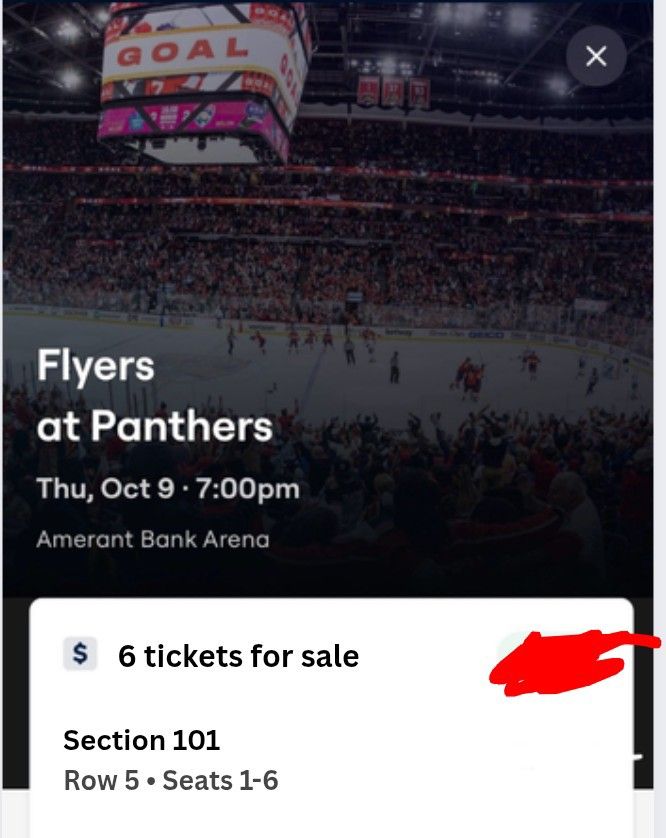Viewport: 666px width, 838px height.
Task: Select the '6 tickets for sale' heading
Action: [238, 656]
